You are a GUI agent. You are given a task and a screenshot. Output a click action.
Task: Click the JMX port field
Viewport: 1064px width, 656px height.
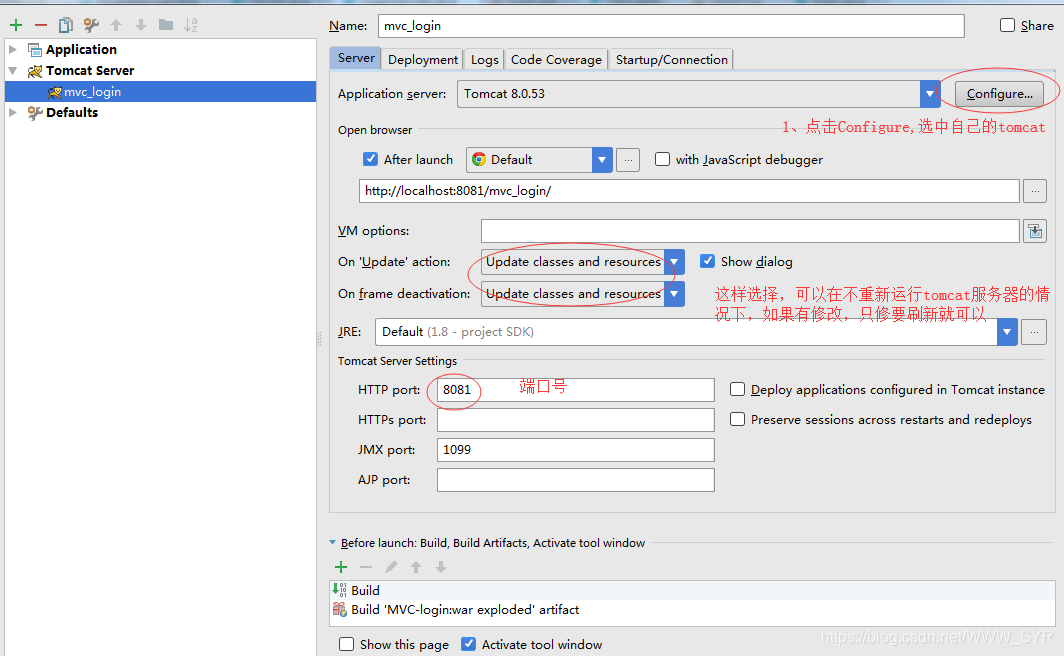(x=575, y=449)
